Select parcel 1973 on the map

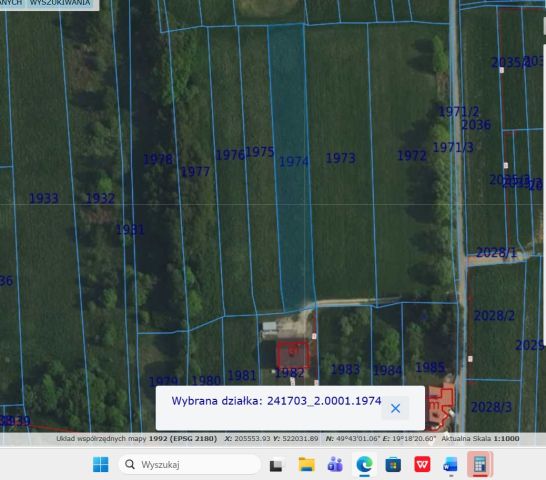[x=340, y=158]
